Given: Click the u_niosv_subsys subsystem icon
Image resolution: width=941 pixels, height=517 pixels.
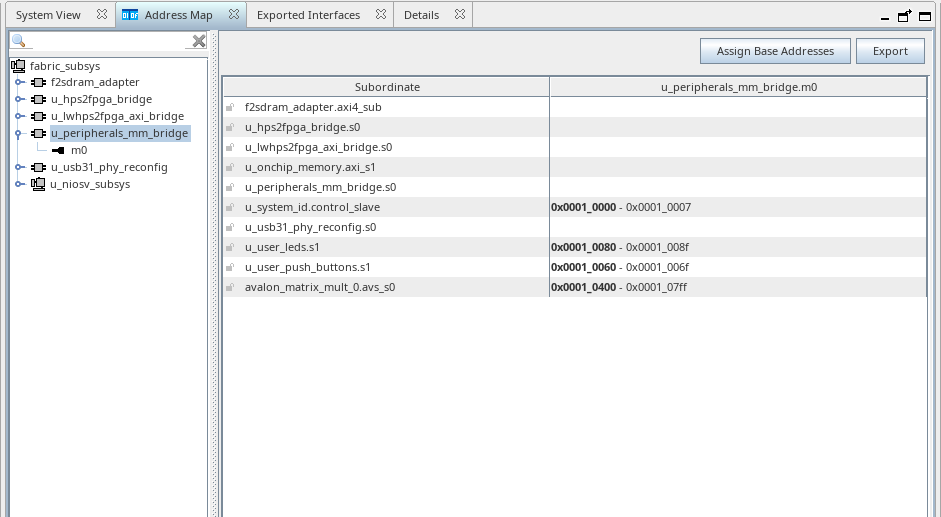Looking at the screenshot, I should [38, 184].
